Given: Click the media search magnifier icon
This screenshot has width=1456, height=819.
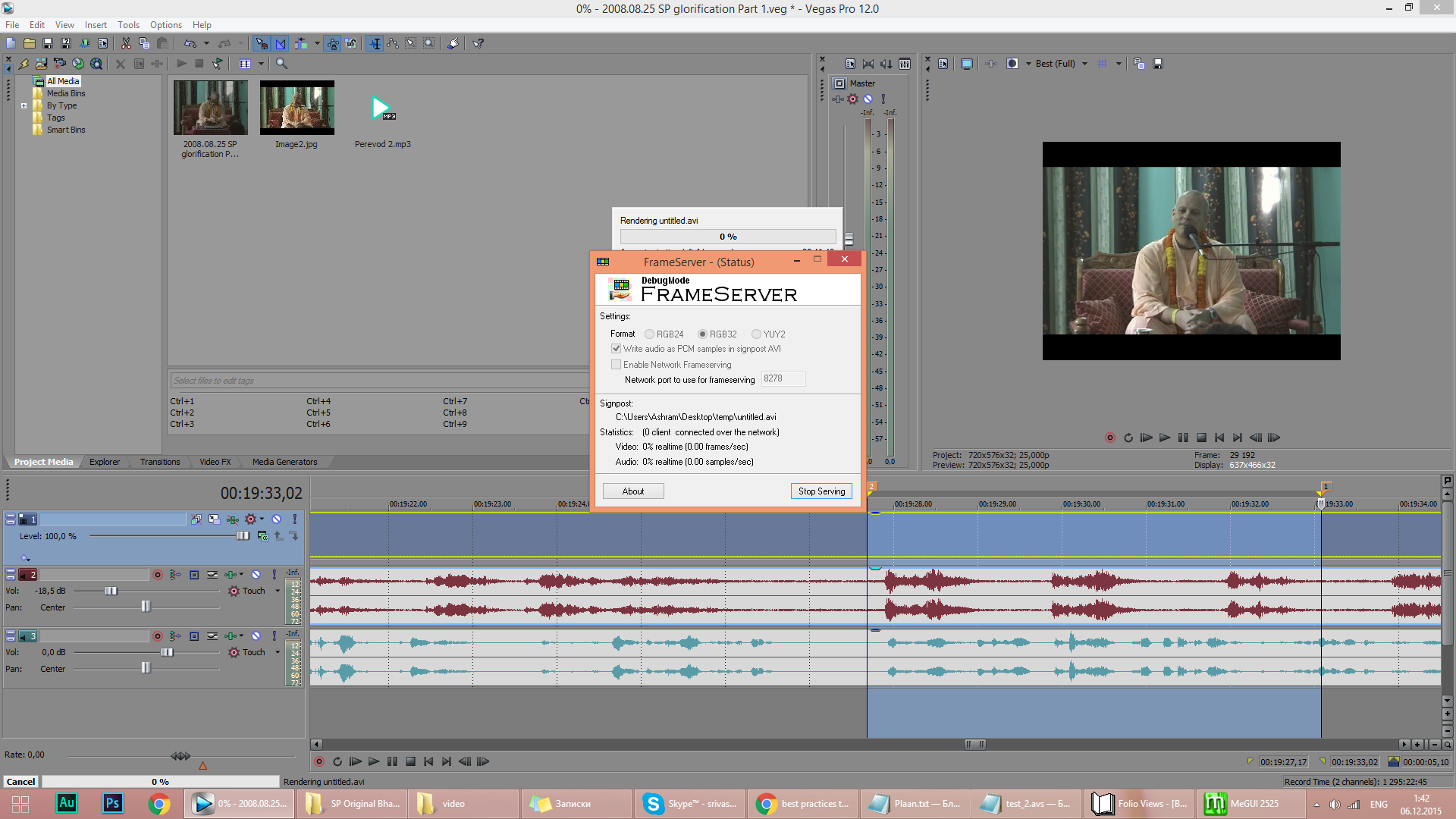Looking at the screenshot, I should tap(281, 64).
